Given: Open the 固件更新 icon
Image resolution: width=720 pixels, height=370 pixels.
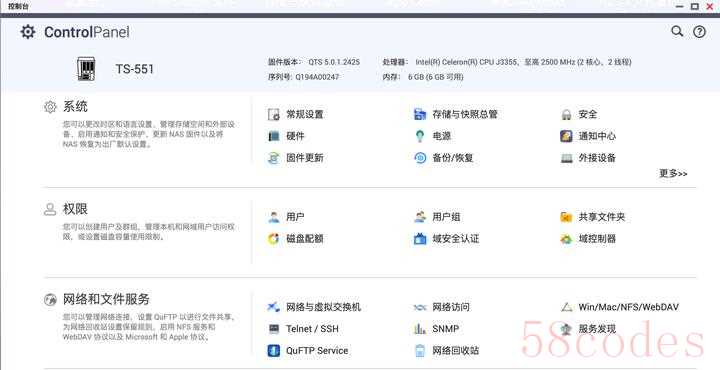Looking at the screenshot, I should coord(274,158).
